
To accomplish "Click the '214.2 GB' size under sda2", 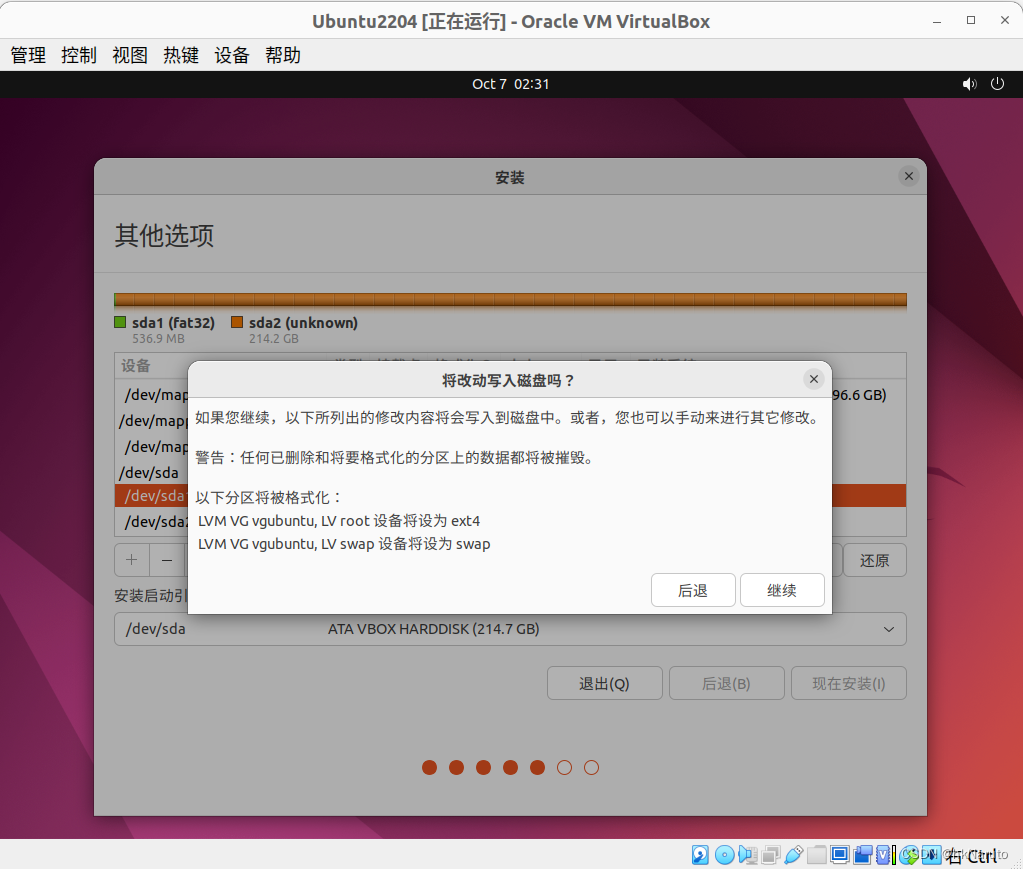I will pos(273,339).
